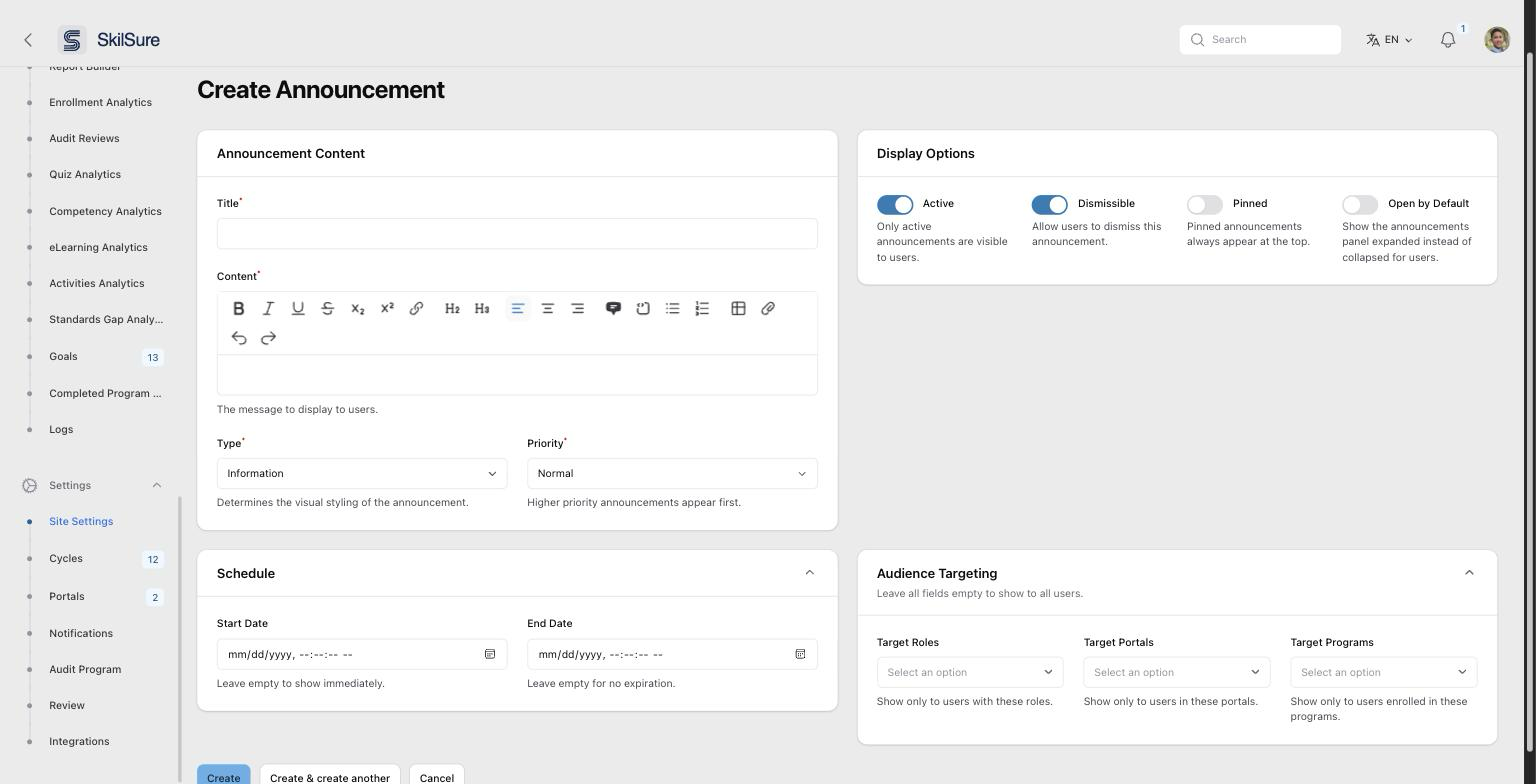Viewport: 1536px width, 784px height.
Task: Insert bulleted list
Action: [x=673, y=308]
